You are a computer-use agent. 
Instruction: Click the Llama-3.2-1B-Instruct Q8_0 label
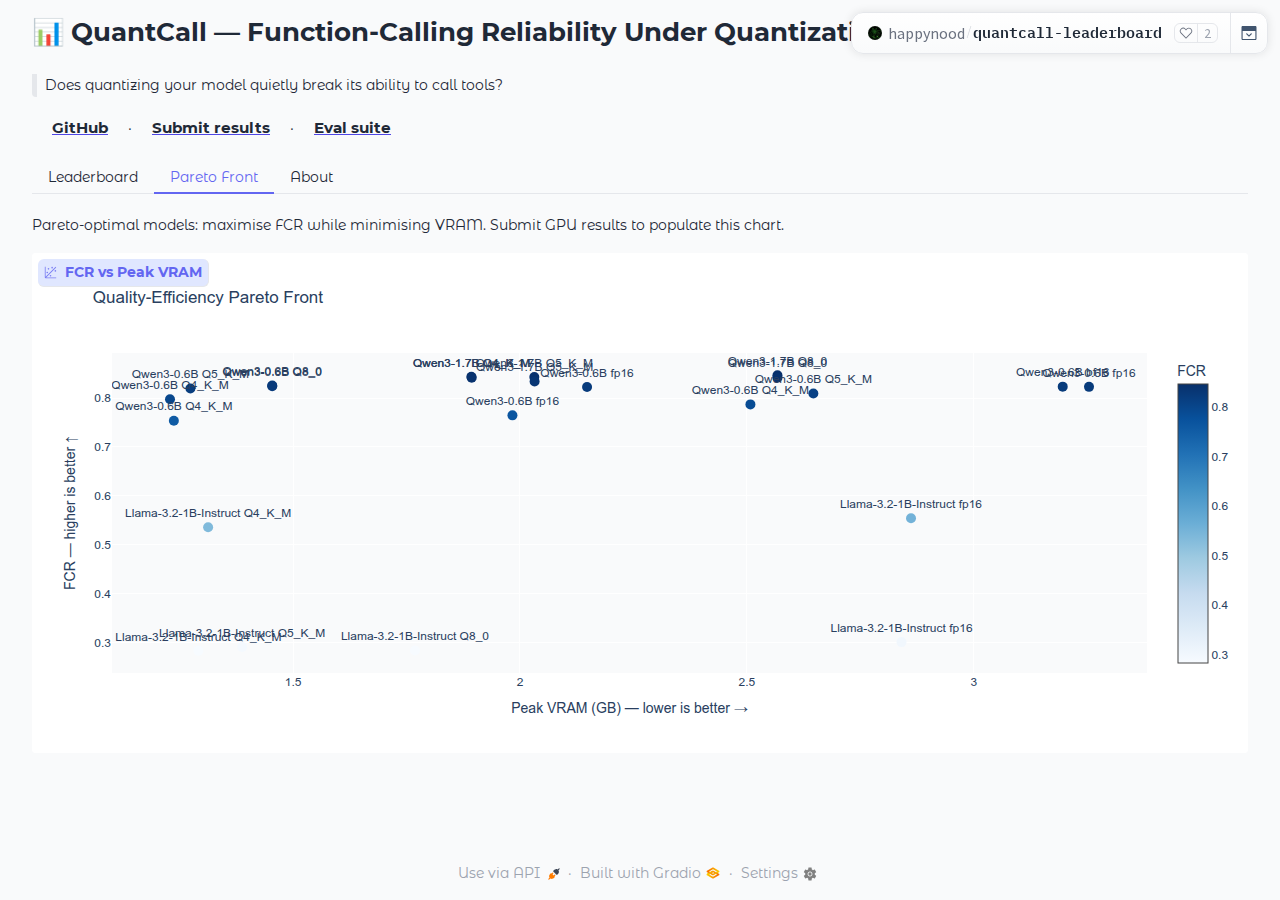click(415, 636)
